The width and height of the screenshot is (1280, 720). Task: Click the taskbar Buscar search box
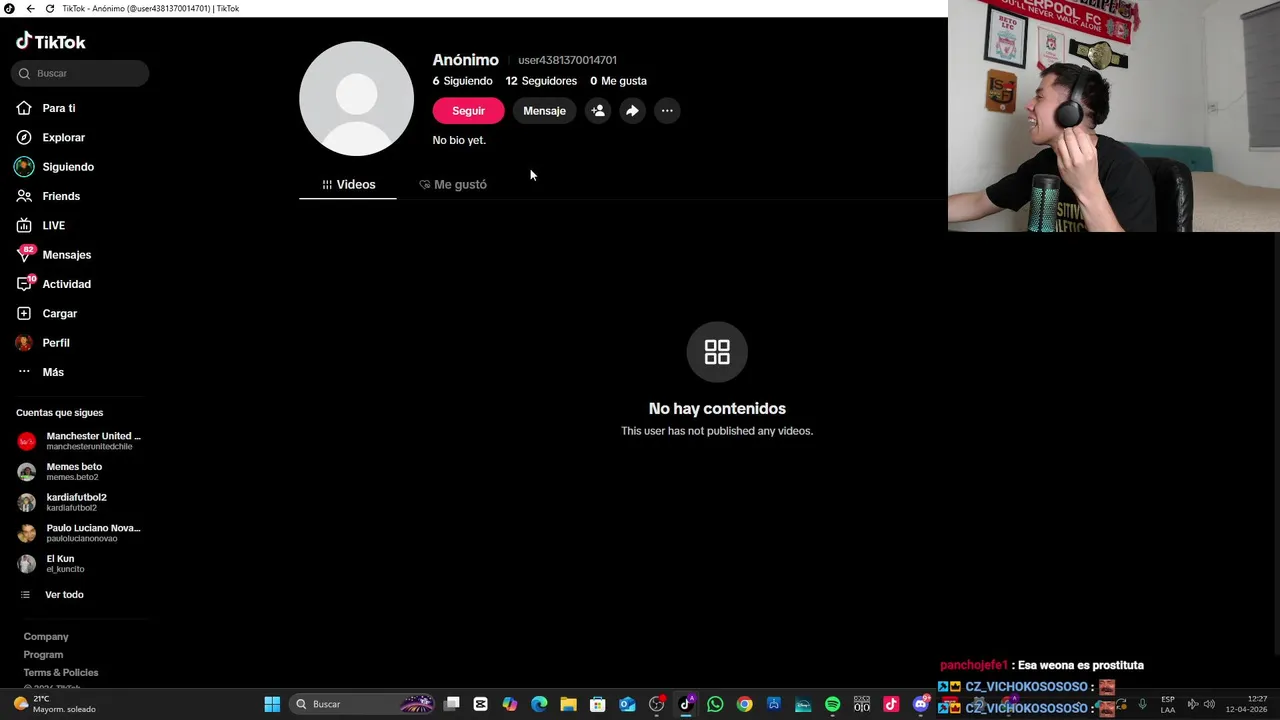click(x=364, y=704)
